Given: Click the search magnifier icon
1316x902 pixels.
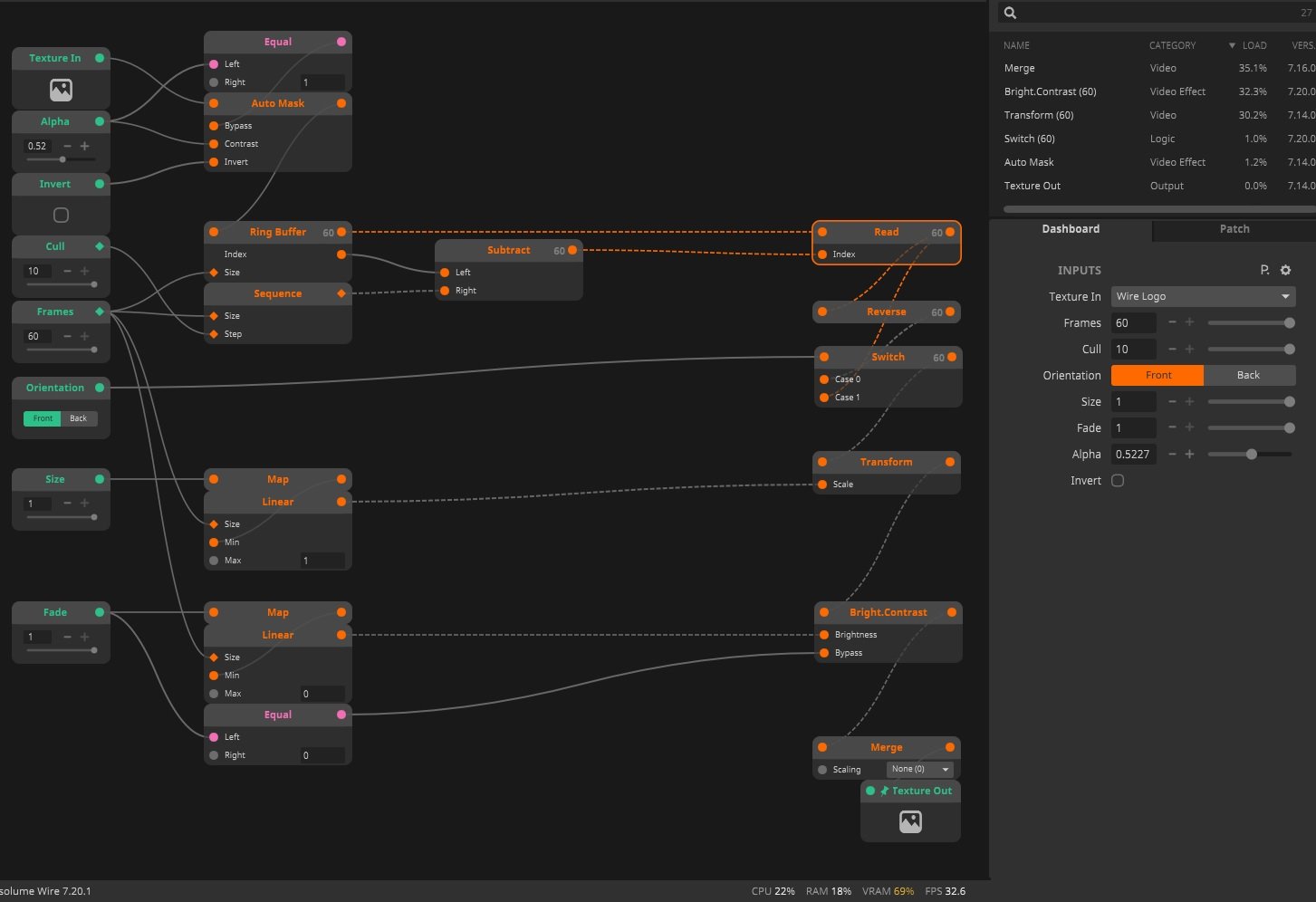Looking at the screenshot, I should click(1011, 13).
